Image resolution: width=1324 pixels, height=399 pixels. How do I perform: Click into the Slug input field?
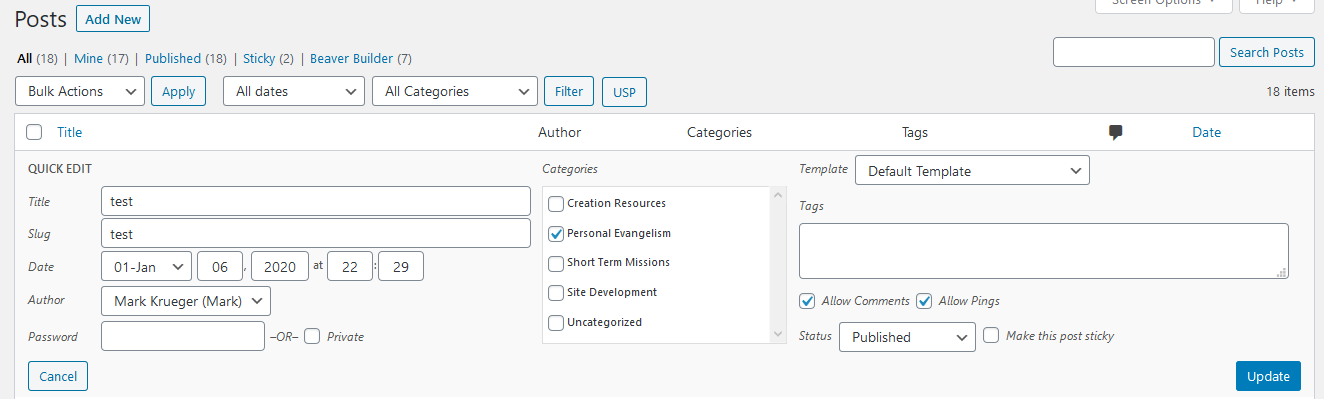pyautogui.click(x=316, y=234)
